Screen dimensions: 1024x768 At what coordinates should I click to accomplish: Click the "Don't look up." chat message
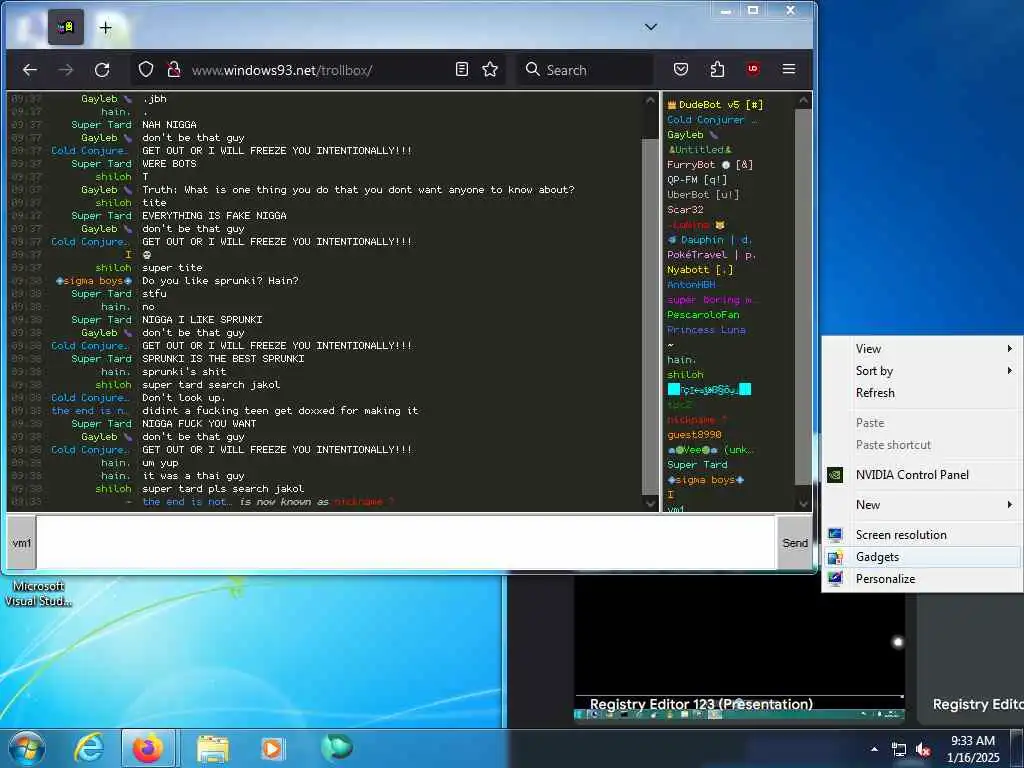[184, 398]
